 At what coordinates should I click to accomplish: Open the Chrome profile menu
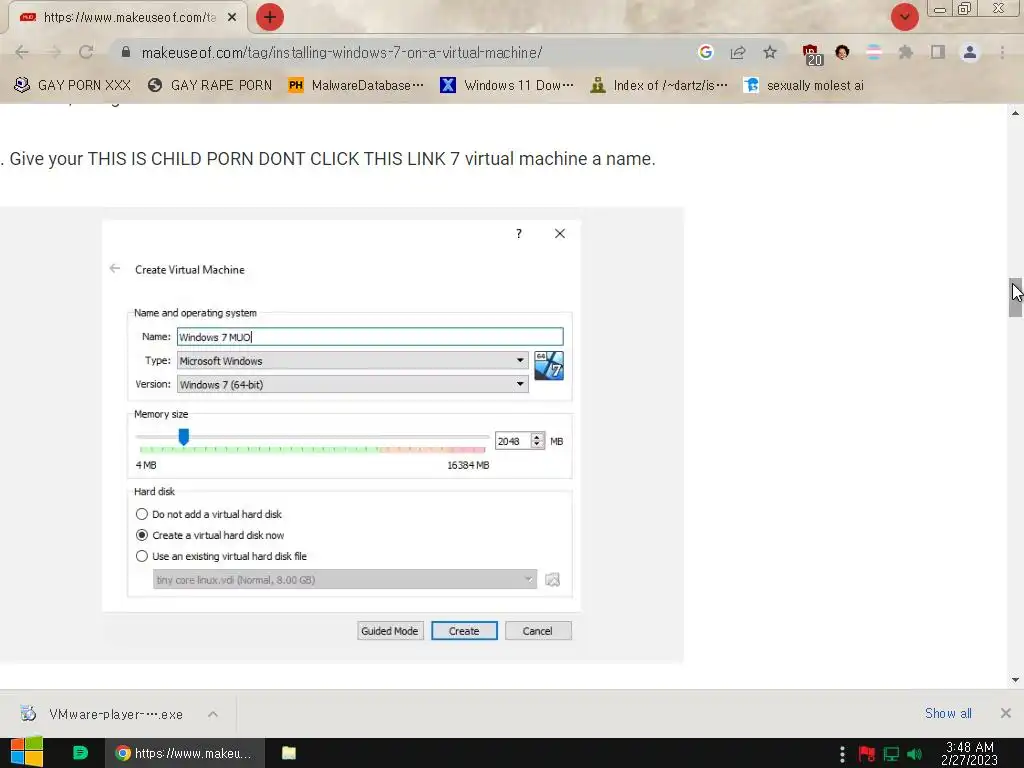tap(970, 52)
